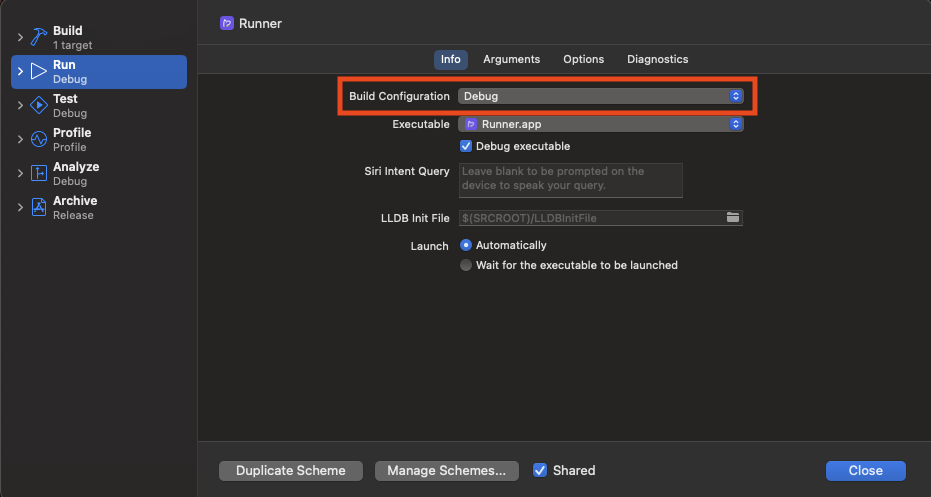Click the Test diamond play icon
The width and height of the screenshot is (931, 497).
pyautogui.click(x=39, y=105)
